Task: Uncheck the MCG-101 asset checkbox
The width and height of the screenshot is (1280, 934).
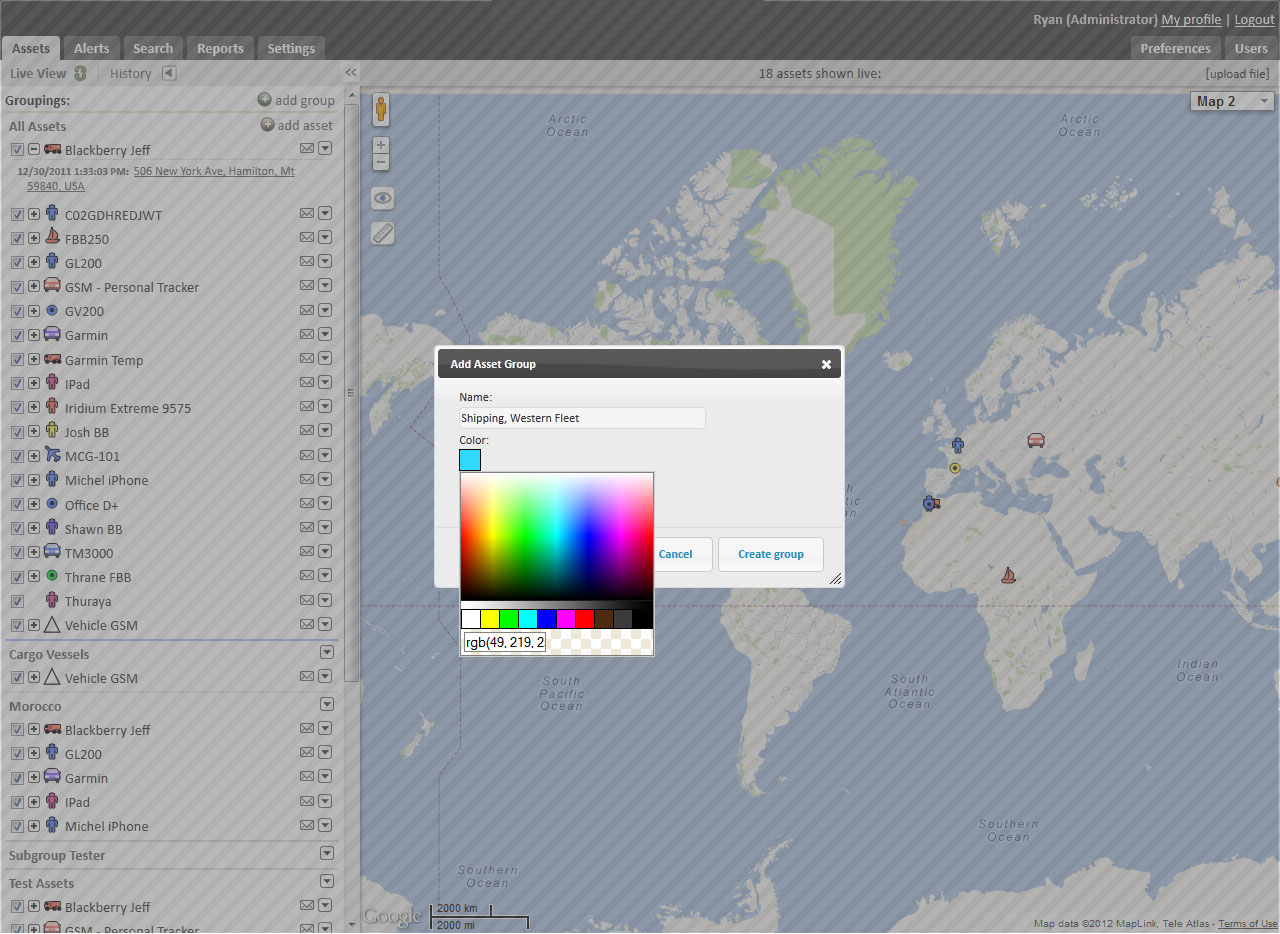Action: tap(17, 456)
